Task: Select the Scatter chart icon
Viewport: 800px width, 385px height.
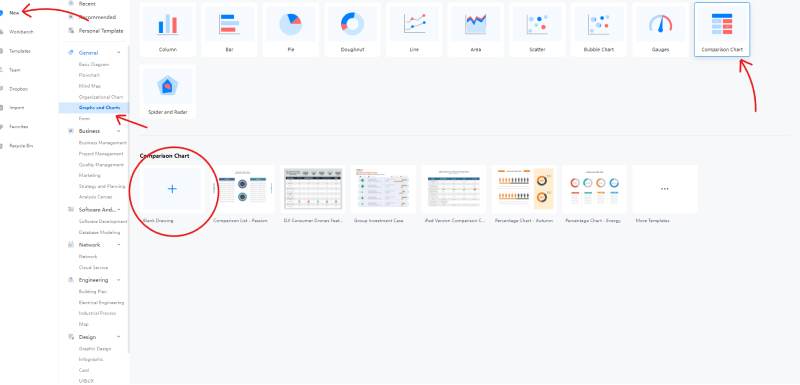Action: tap(537, 24)
